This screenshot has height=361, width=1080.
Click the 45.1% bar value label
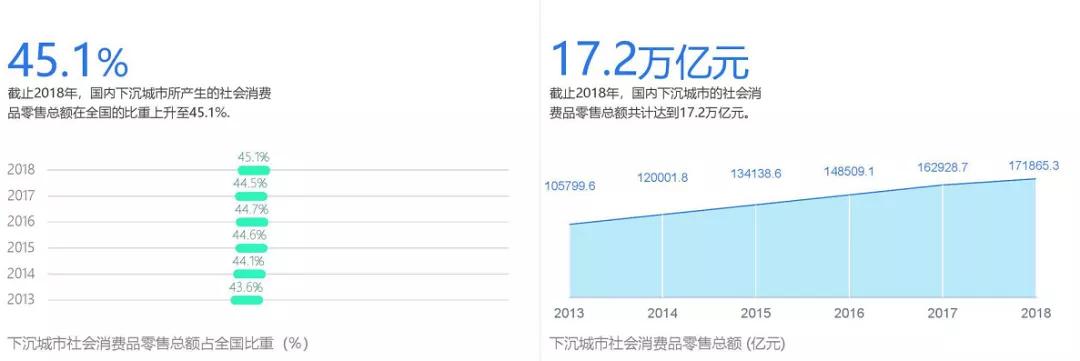click(253, 157)
